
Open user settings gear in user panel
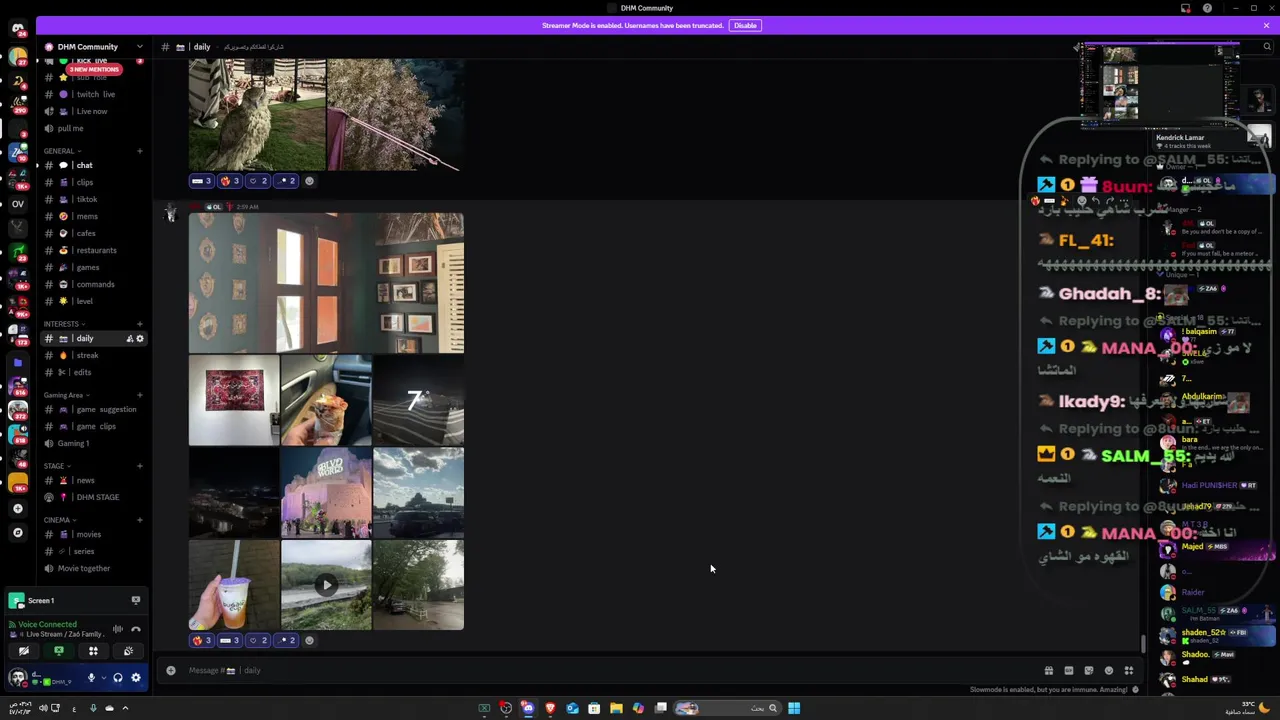coord(136,678)
